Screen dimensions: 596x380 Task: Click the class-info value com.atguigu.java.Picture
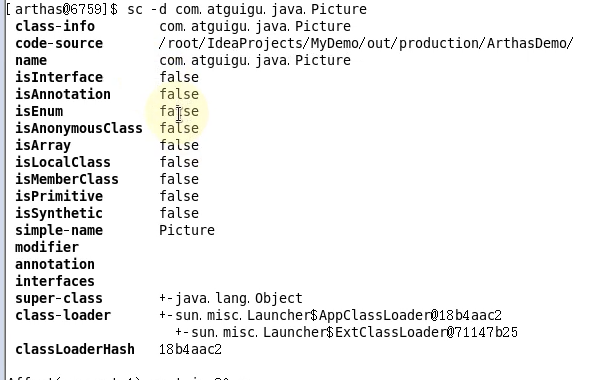[255, 26]
